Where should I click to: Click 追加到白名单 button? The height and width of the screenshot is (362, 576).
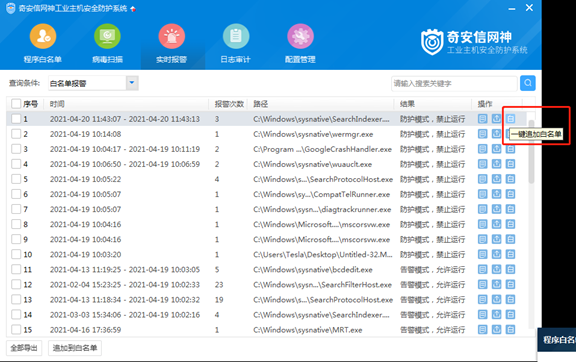coord(75,348)
